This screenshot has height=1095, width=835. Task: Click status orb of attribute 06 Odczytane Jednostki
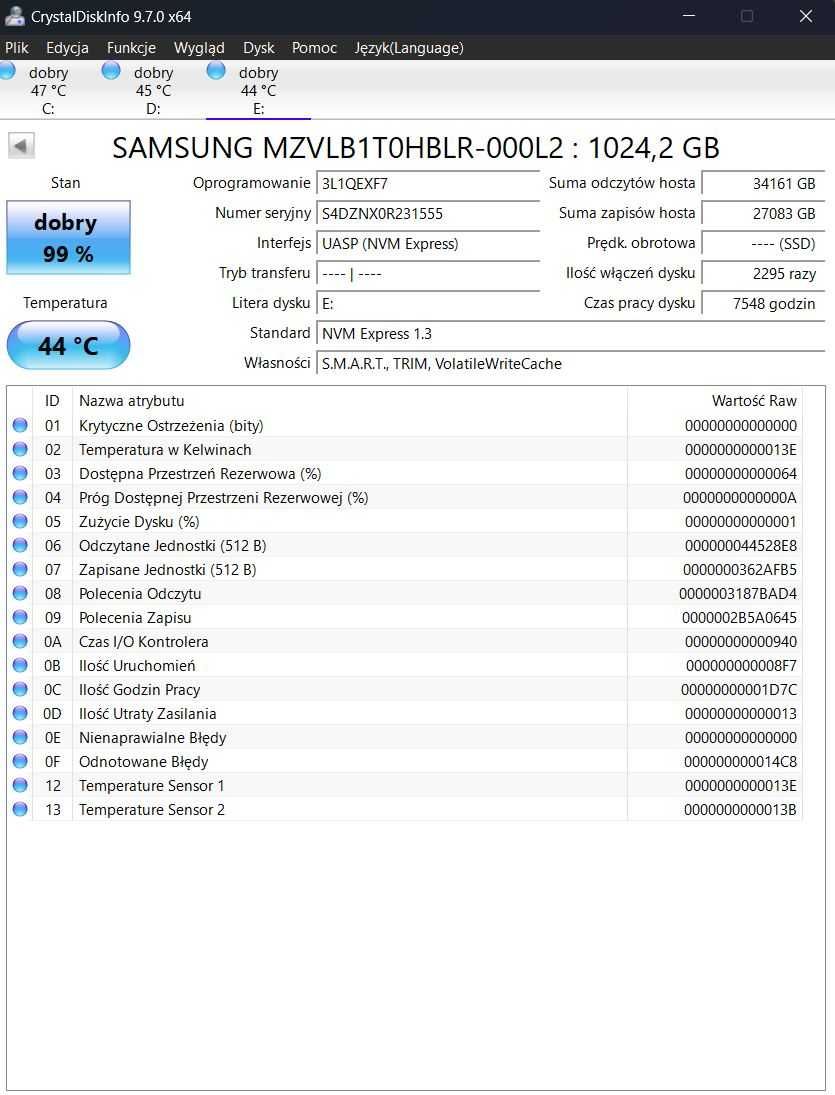[x=20, y=545]
